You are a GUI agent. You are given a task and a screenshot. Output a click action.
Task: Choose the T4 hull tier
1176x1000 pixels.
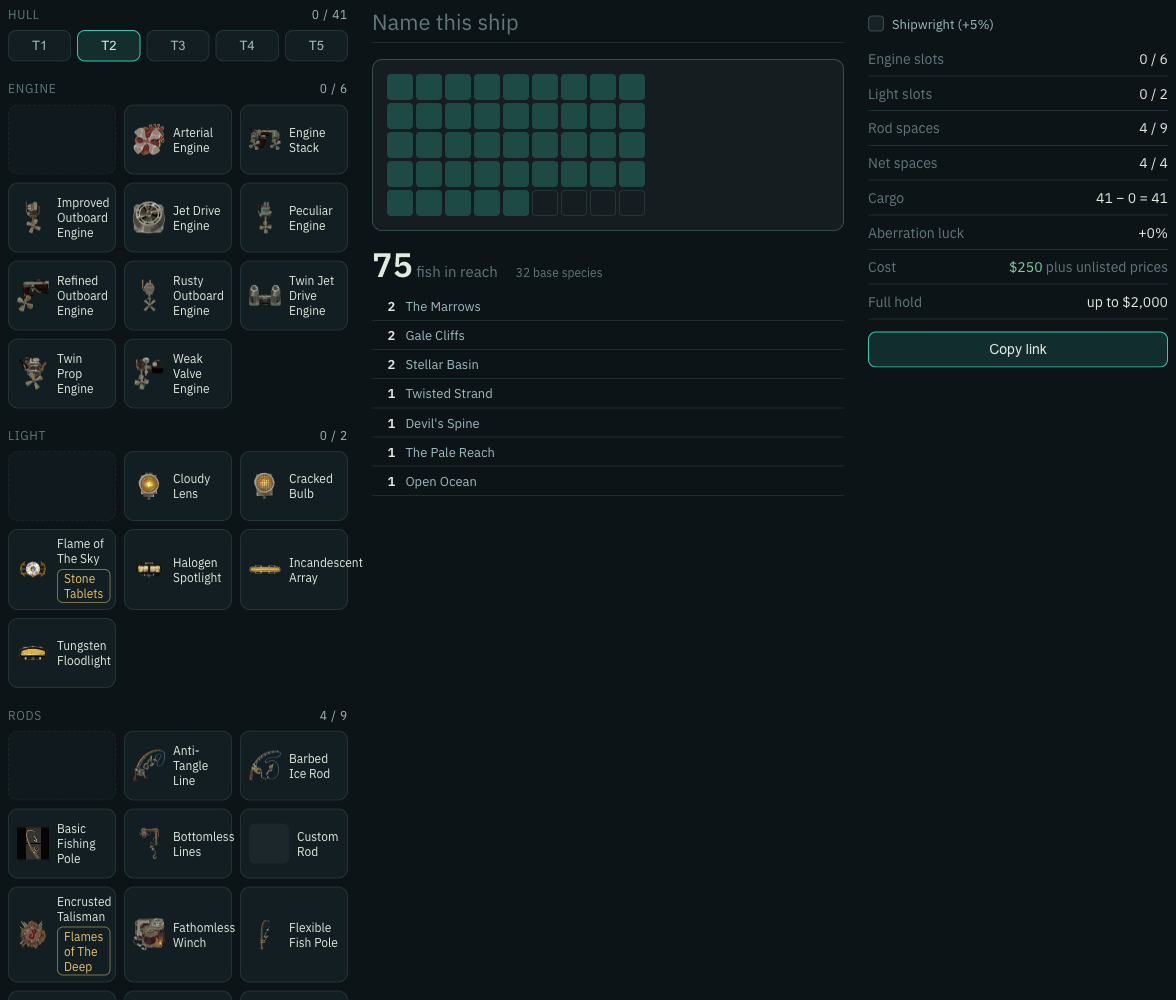247,46
